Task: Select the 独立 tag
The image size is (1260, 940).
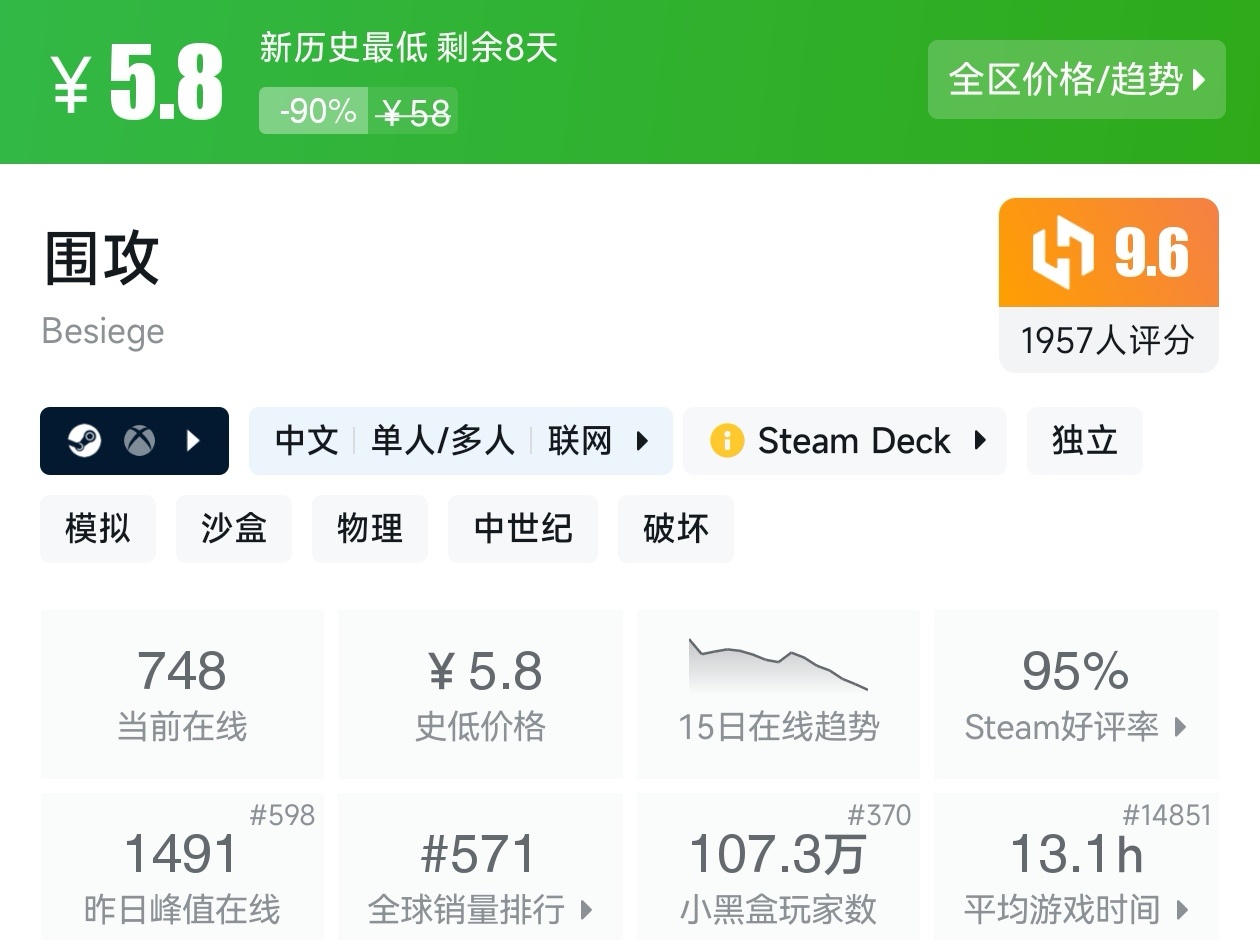Action: 1084,441
